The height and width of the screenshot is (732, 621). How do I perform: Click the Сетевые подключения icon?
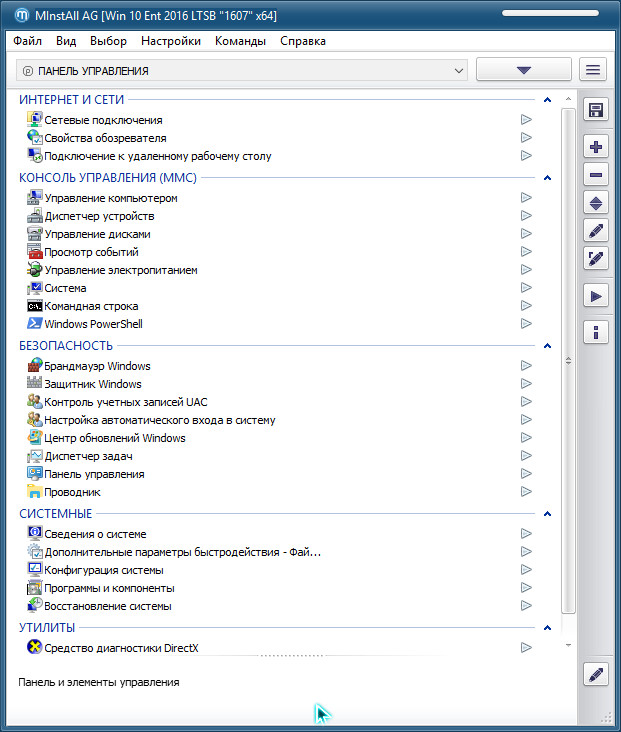pyautogui.click(x=35, y=120)
